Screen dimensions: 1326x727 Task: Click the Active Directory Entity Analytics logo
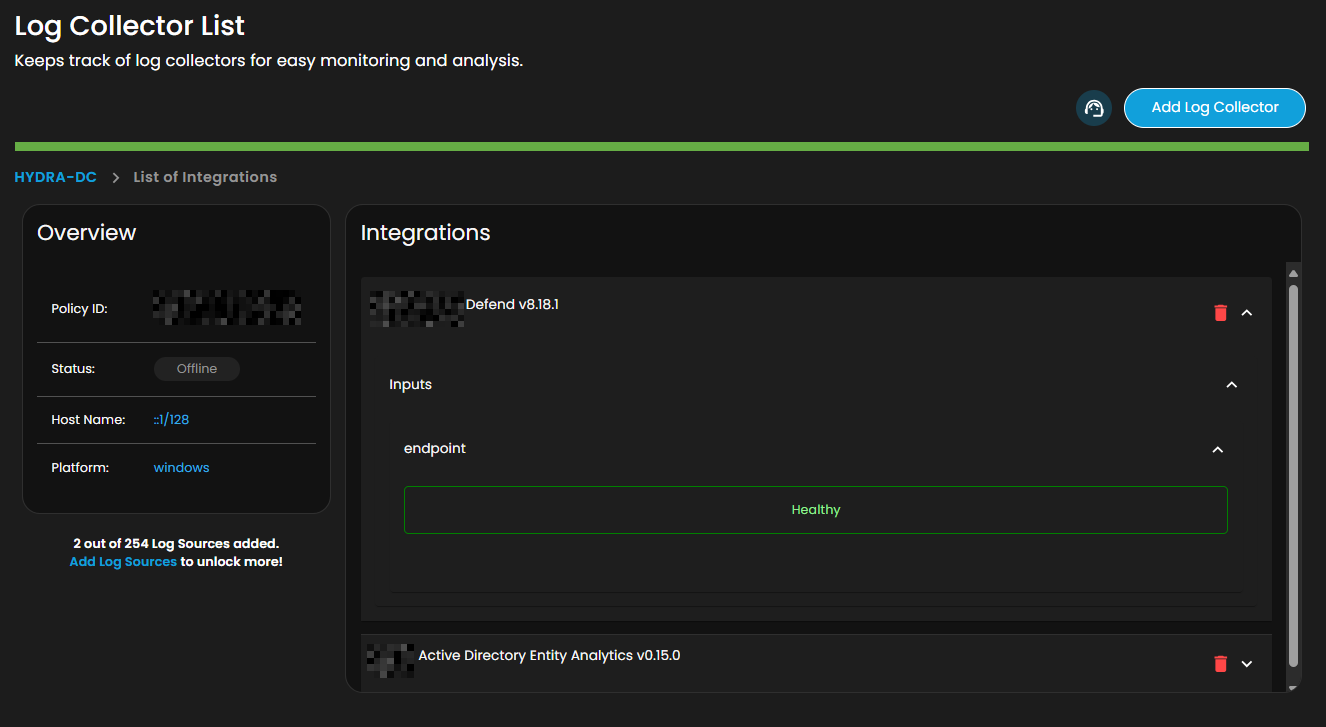[391, 660]
